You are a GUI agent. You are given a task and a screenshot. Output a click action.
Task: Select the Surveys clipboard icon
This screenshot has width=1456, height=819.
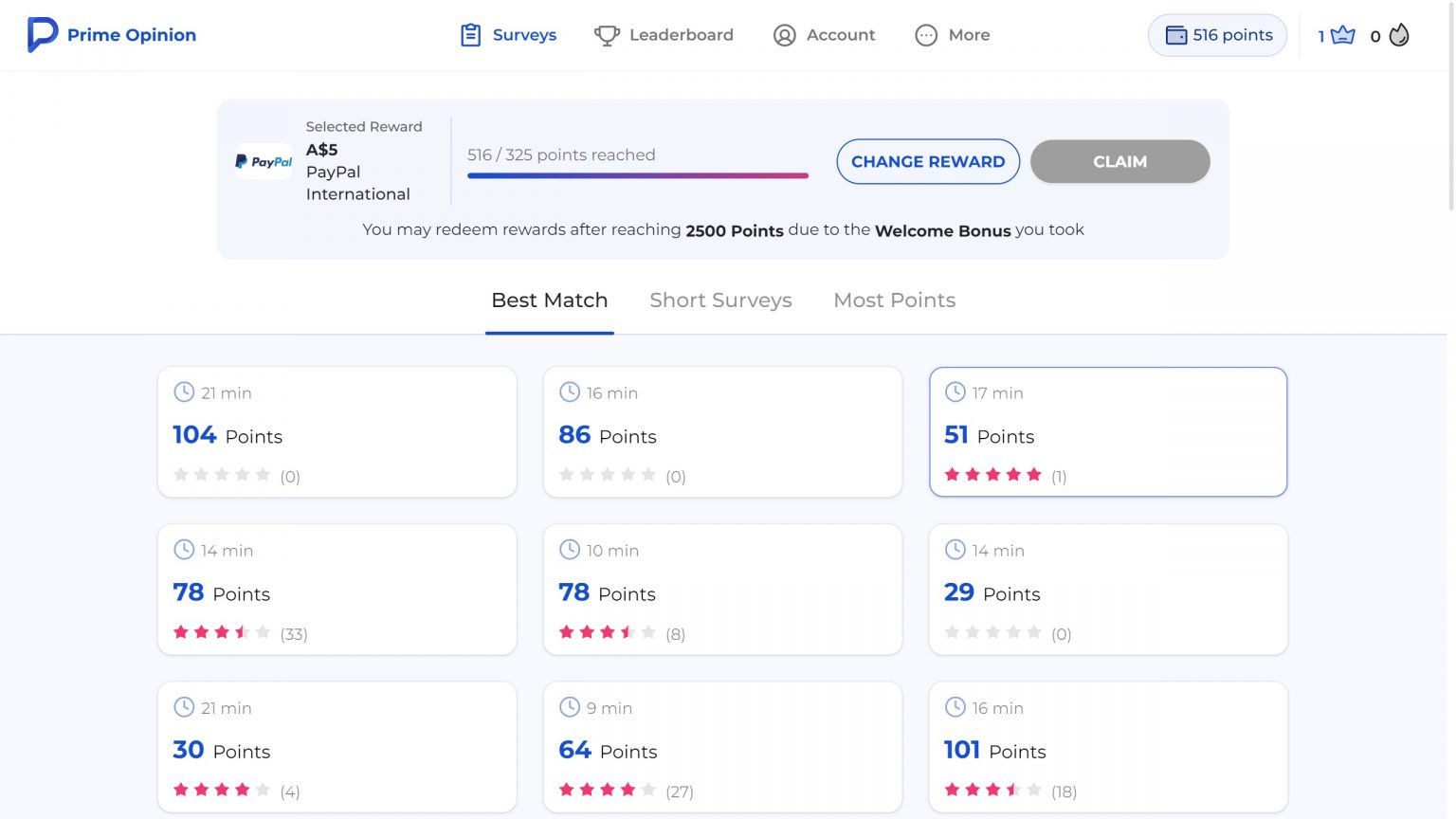click(471, 33)
